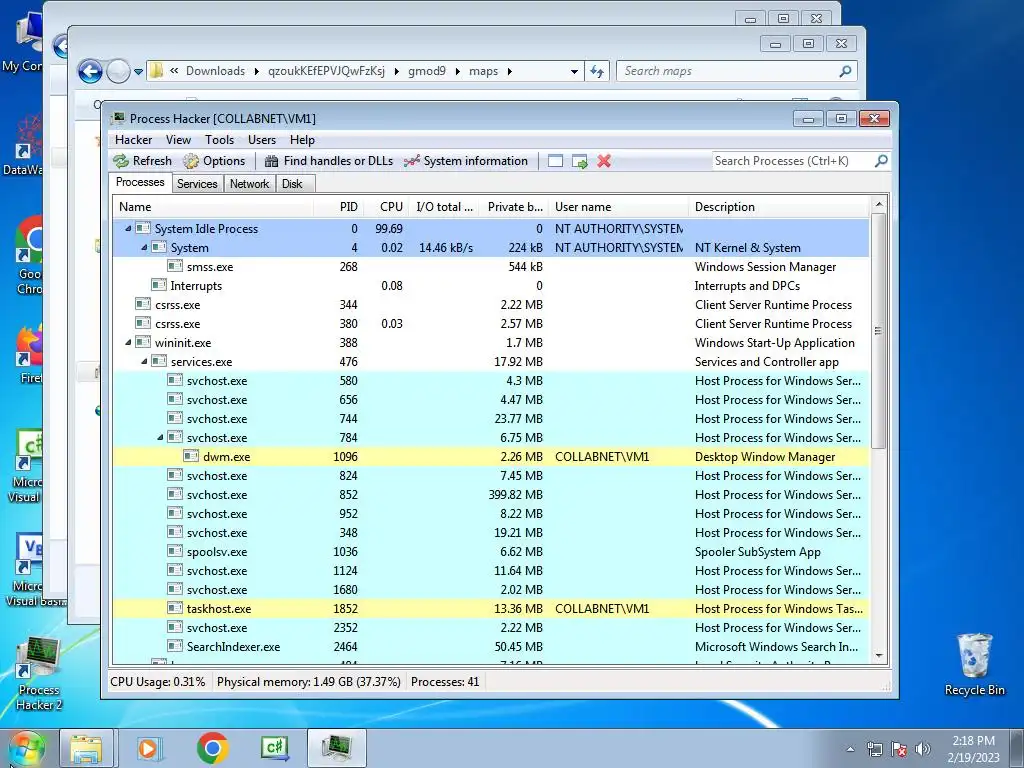1024x768 pixels.
Task: Select the Processes tab
Action: click(x=140, y=182)
